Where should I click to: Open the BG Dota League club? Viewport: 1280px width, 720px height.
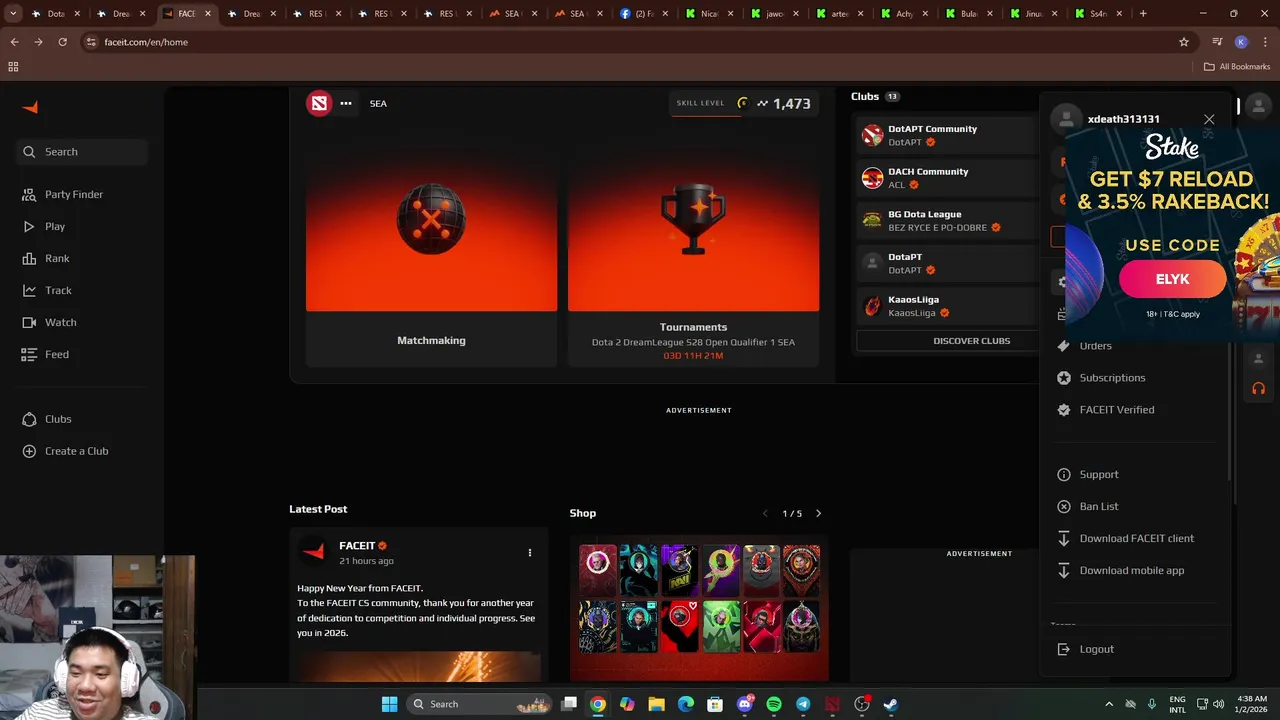[x=945, y=220]
